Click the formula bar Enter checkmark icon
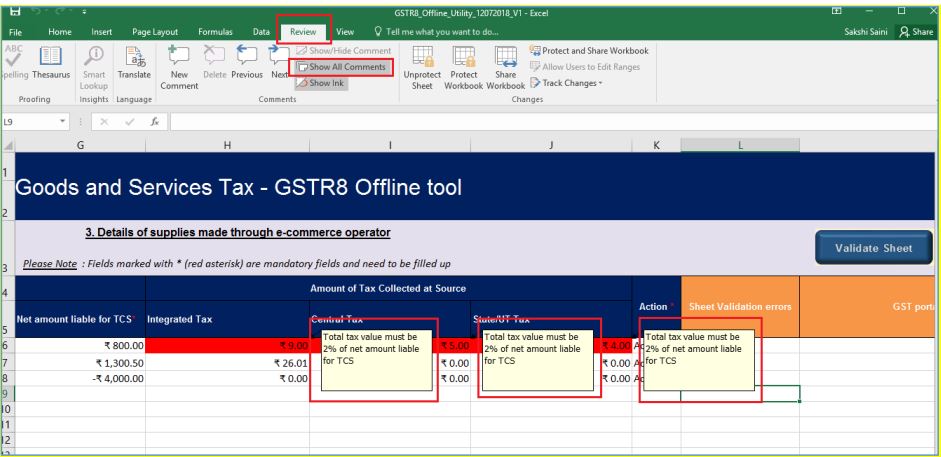Viewport: 941px width, 457px height. (130, 122)
